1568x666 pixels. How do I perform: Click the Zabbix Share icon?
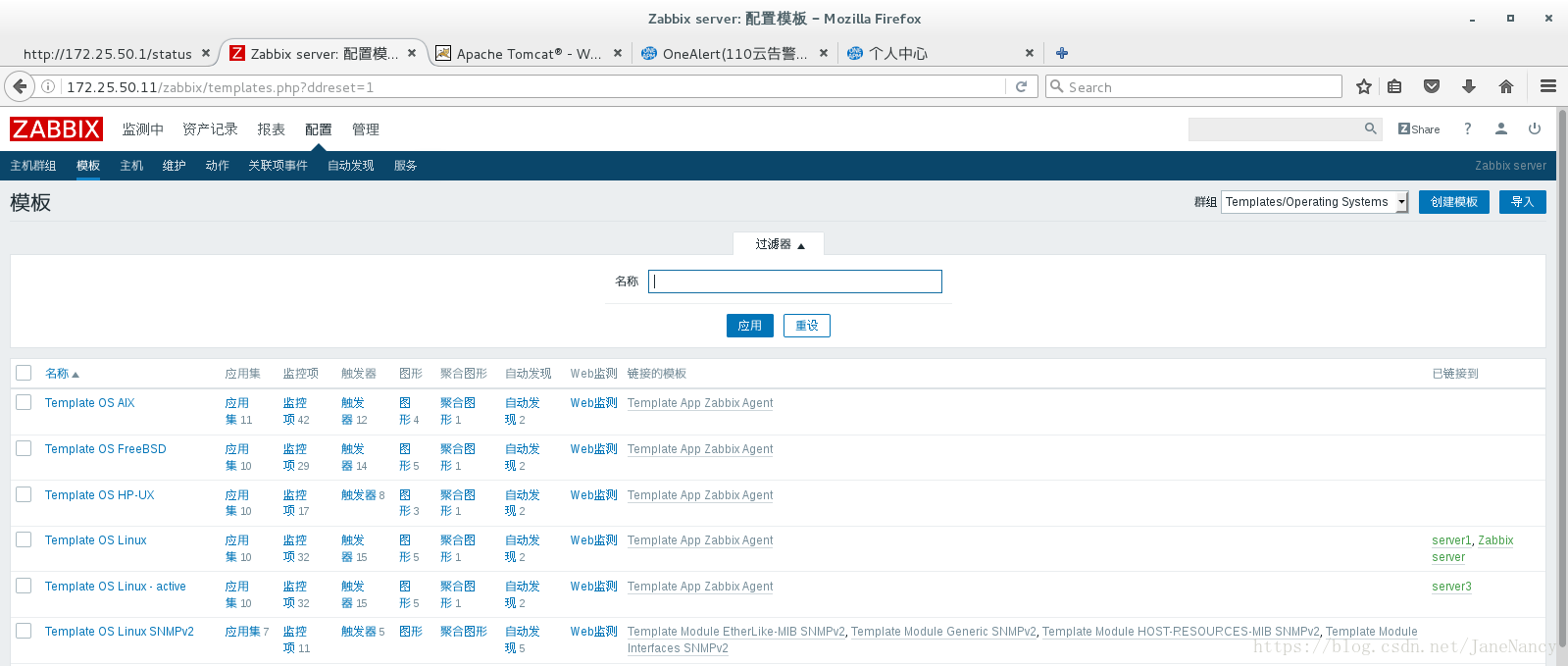point(1419,128)
